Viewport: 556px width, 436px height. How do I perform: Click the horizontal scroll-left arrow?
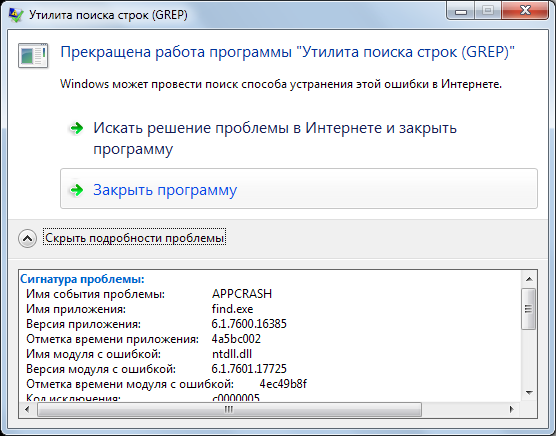click(x=27, y=409)
